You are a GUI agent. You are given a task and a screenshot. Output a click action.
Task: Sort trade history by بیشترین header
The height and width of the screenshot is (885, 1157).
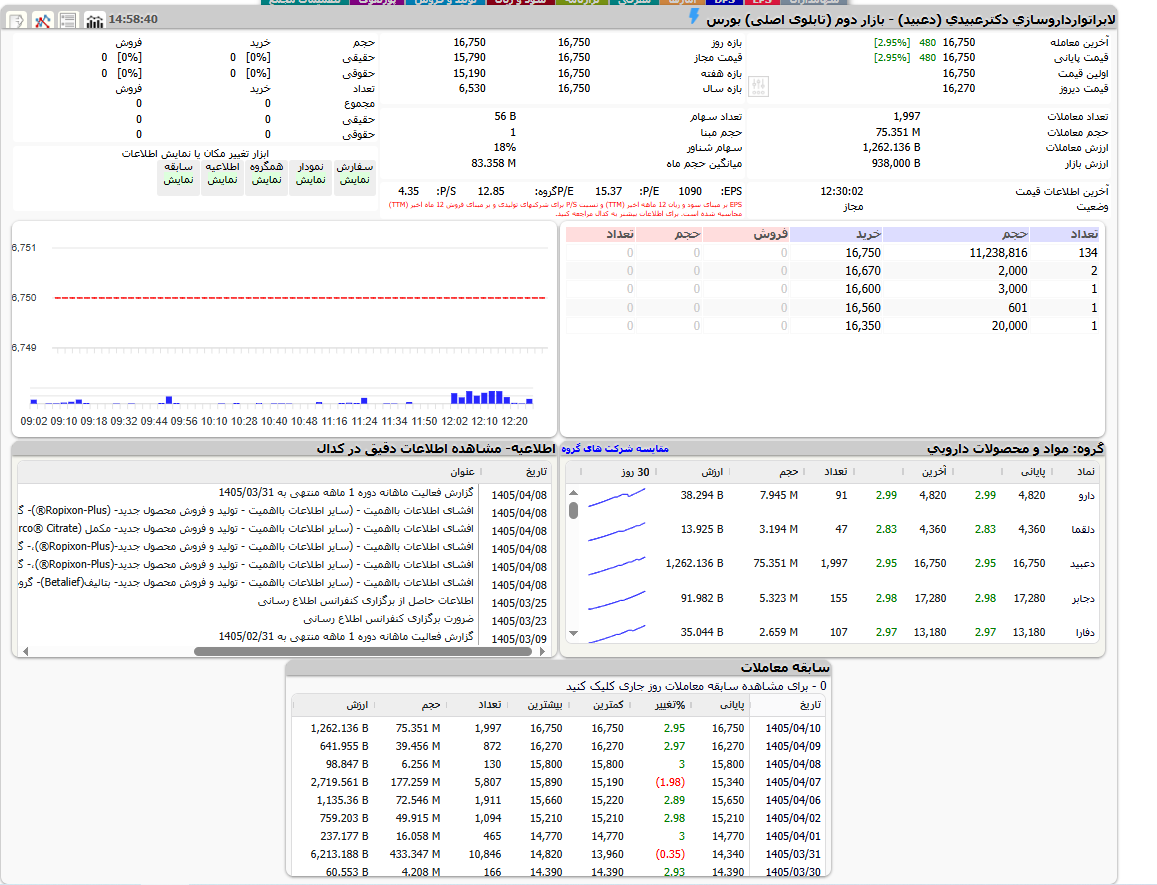[545, 705]
